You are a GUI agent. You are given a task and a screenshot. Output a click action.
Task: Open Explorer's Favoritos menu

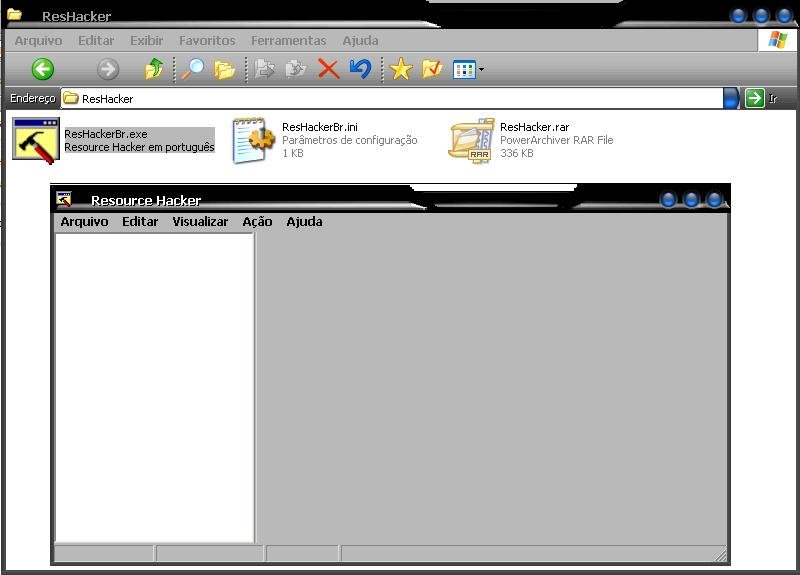207,41
